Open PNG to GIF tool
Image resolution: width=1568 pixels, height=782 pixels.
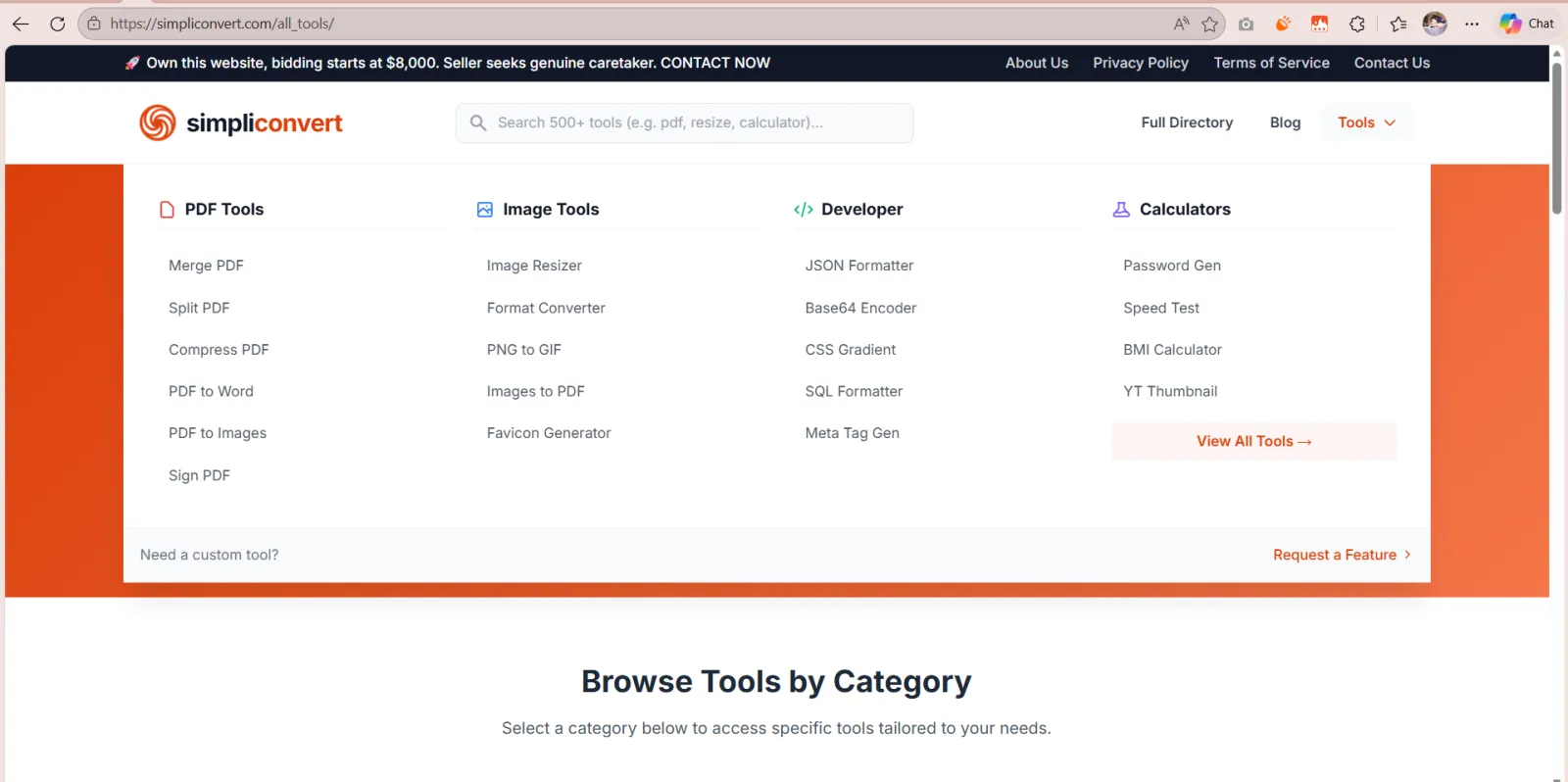tap(524, 350)
